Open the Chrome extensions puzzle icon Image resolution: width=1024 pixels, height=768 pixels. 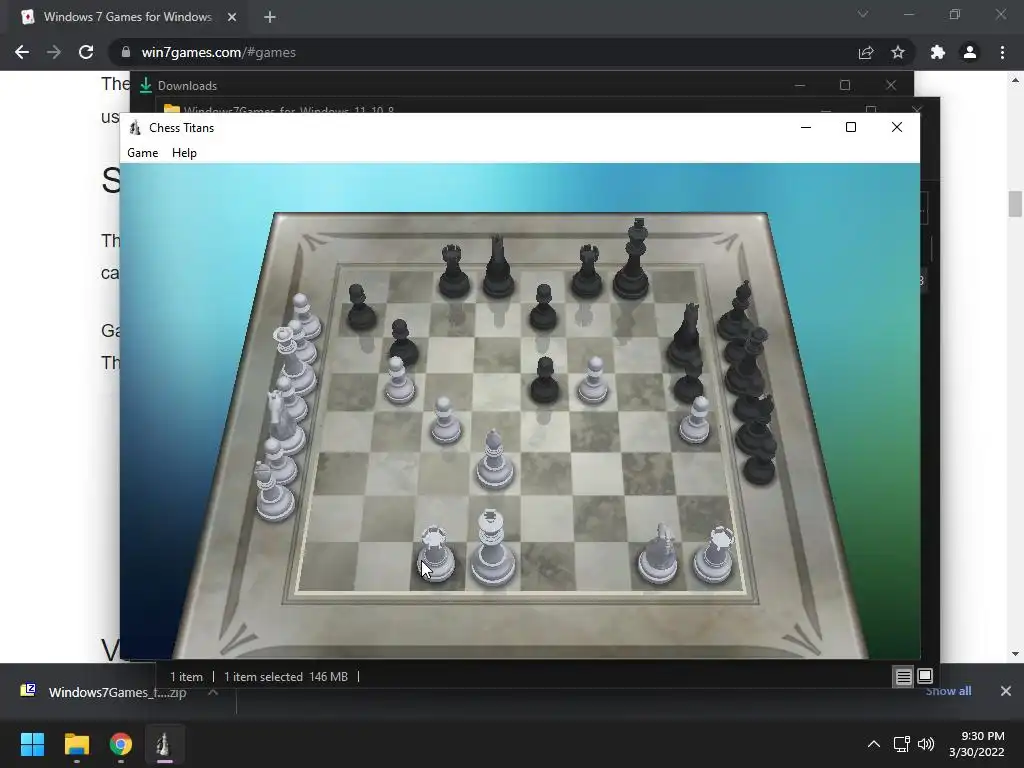(938, 52)
